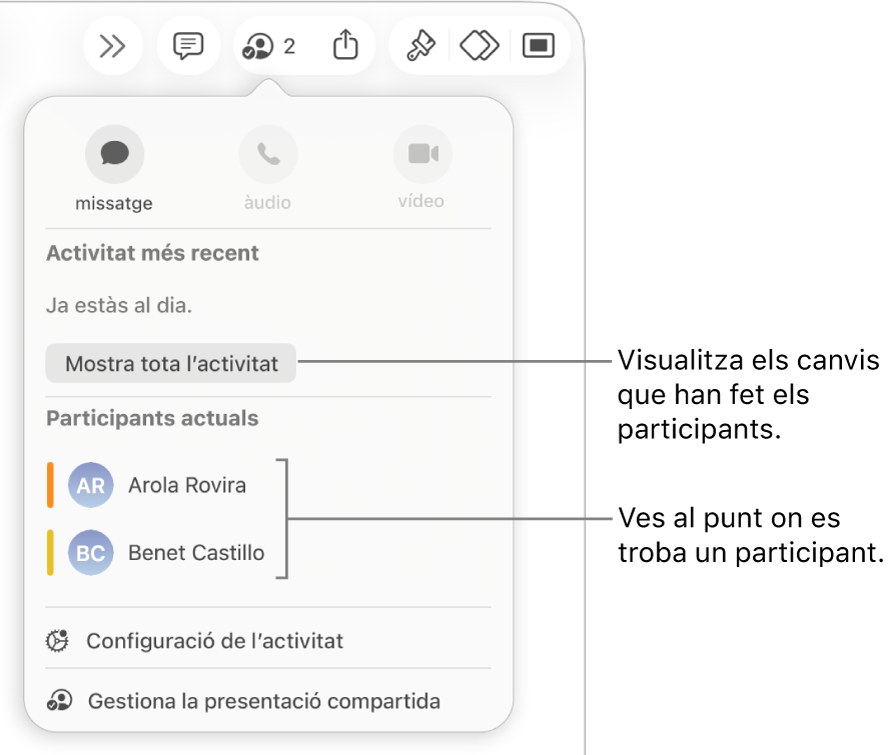Click the 'Activitat més recent' heading

153,253
